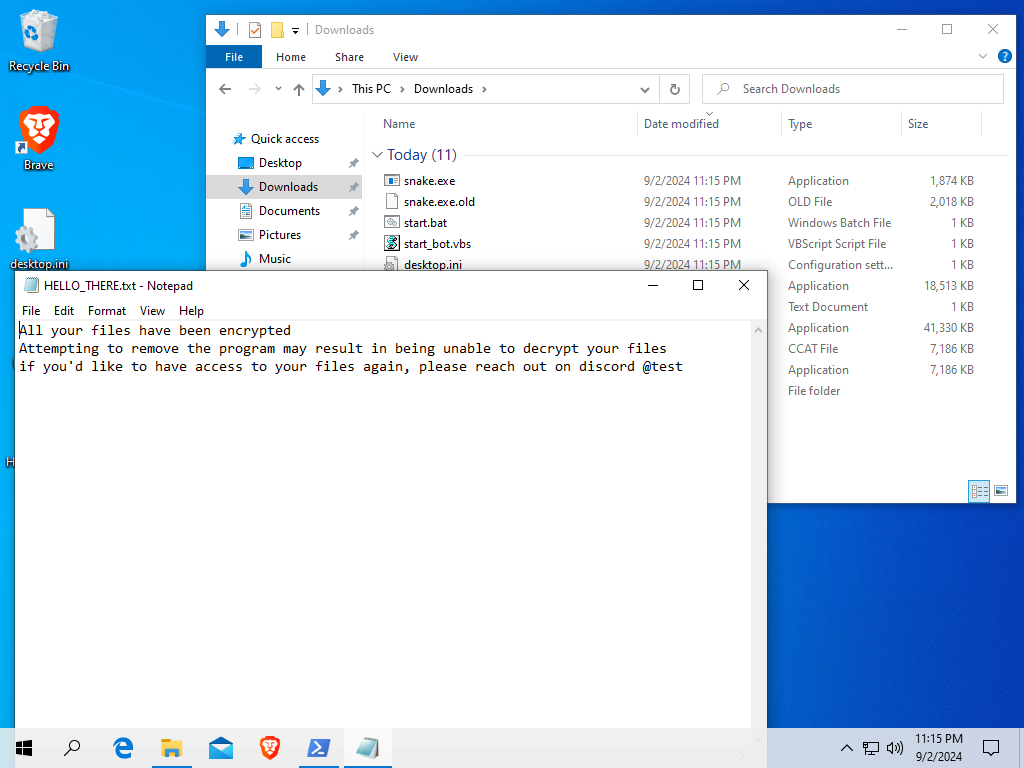Click the PowerShell icon in the taskbar
The height and width of the screenshot is (768, 1024).
318,747
